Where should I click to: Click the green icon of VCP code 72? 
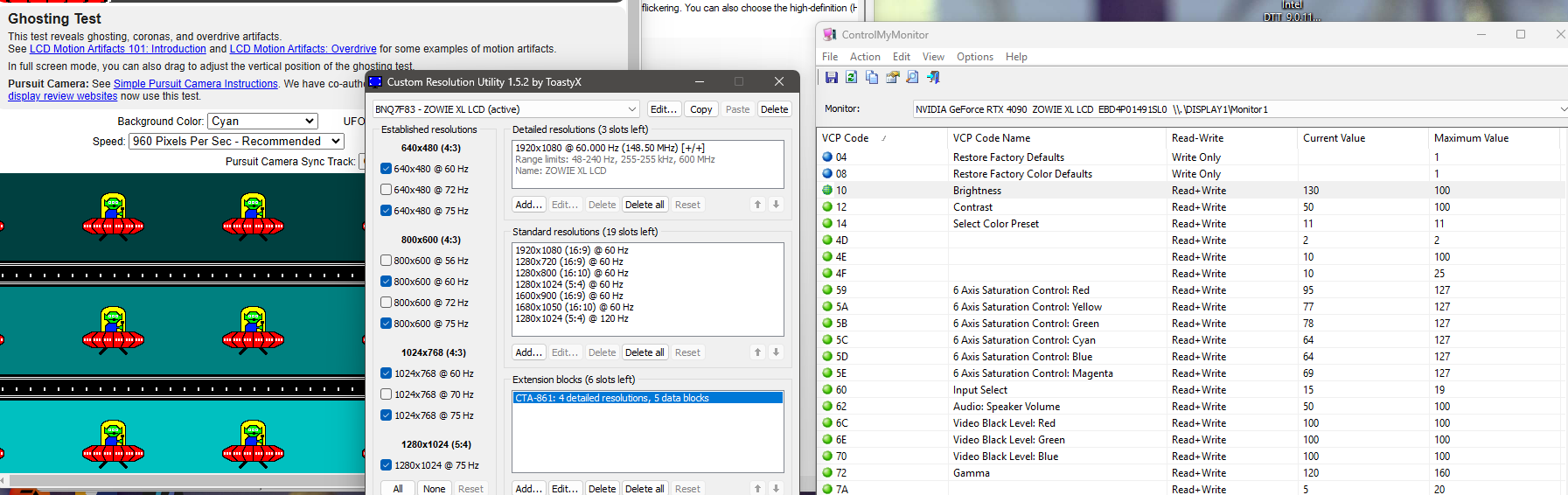pos(827,473)
